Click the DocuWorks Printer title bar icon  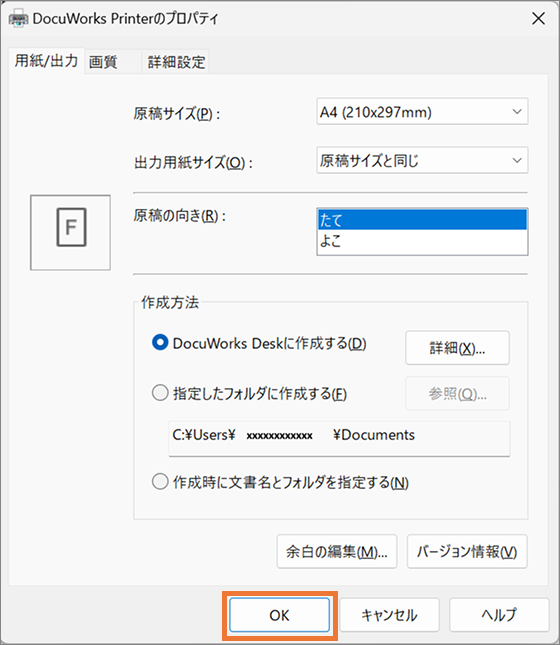point(18,19)
